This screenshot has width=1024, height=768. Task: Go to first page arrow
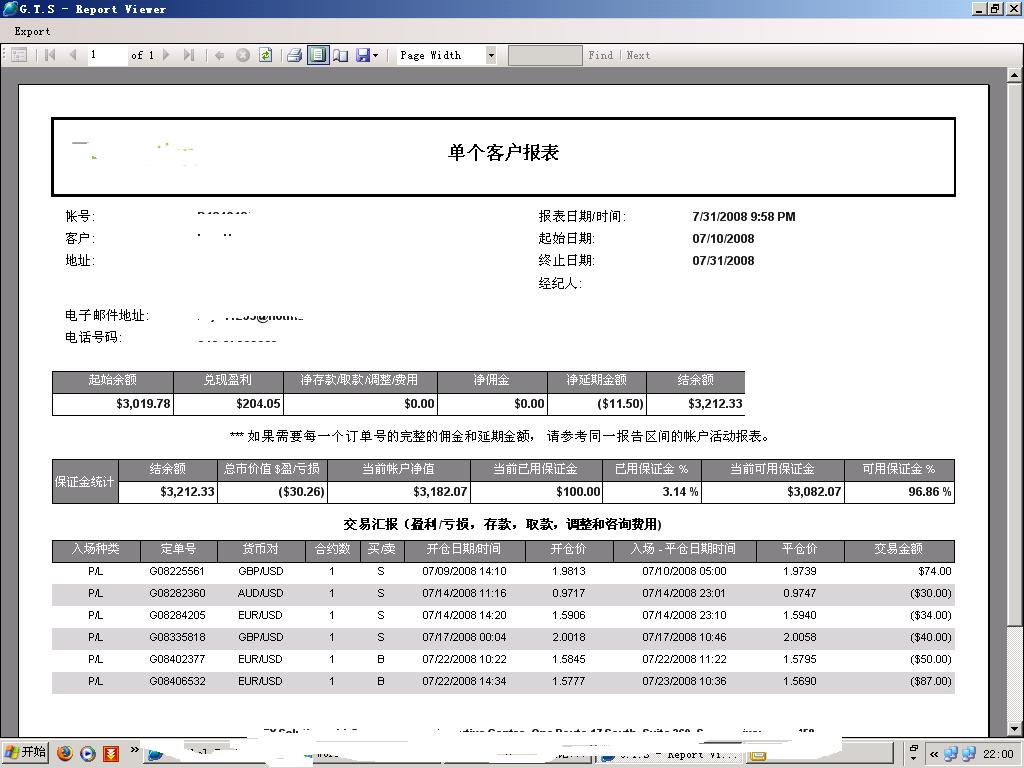pyautogui.click(x=49, y=56)
